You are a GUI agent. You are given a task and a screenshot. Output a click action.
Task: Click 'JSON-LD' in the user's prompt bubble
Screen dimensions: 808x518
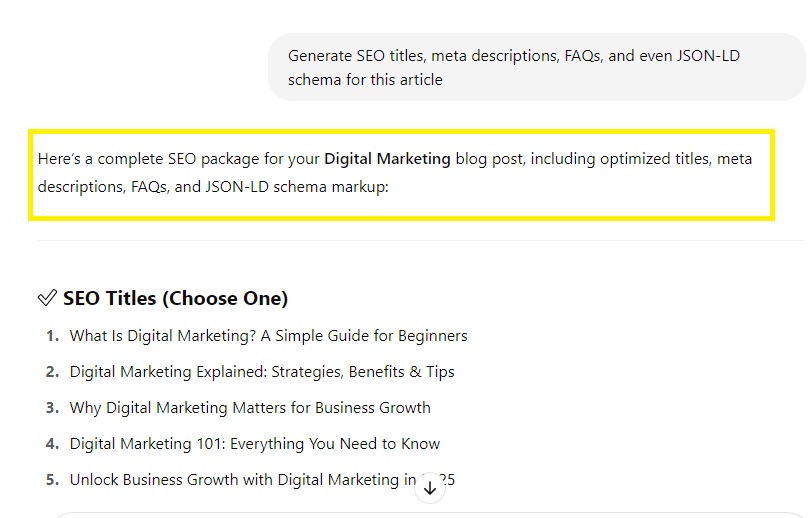[708, 56]
